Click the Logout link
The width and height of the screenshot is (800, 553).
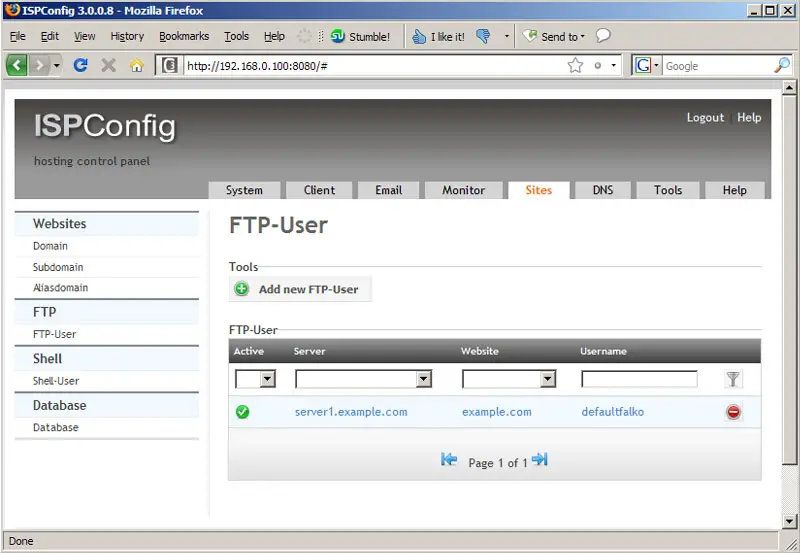pos(705,117)
